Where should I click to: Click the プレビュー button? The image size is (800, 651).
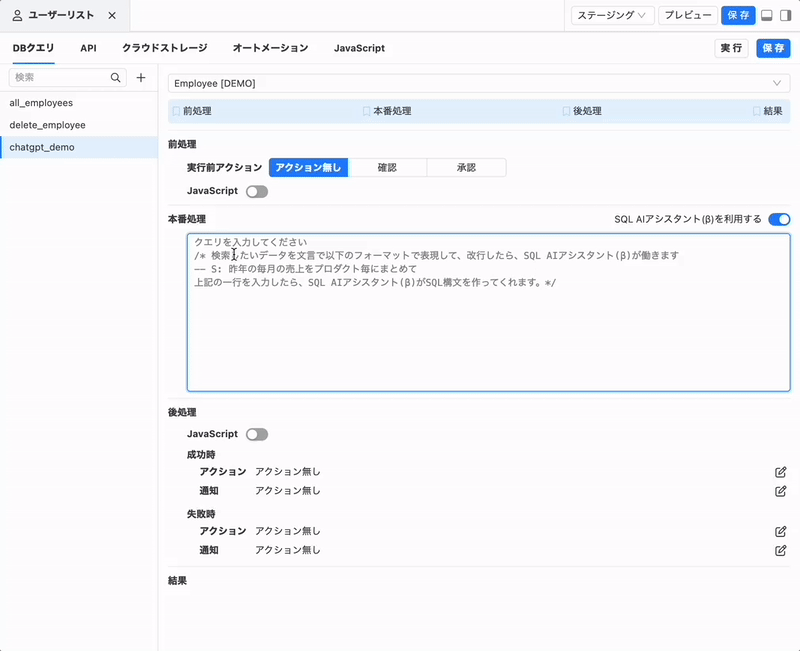688,15
